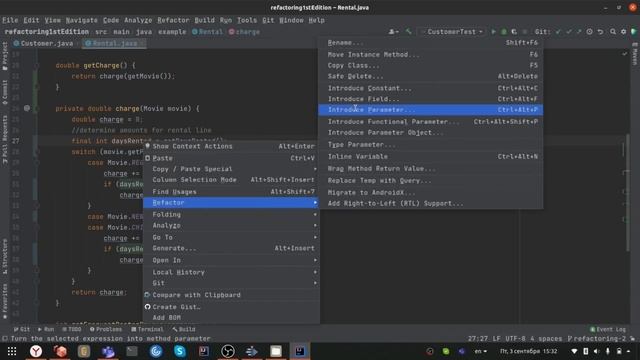Viewport: 640px width, 360px height.
Task: Expand the Folding submenu
Action: point(231,214)
